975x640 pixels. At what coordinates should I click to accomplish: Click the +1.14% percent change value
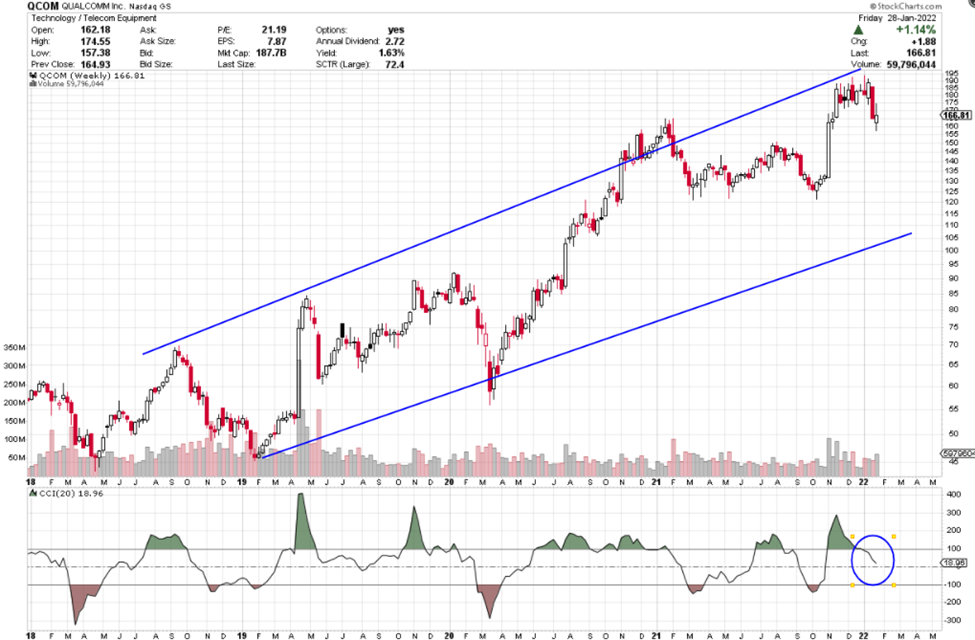coord(916,30)
